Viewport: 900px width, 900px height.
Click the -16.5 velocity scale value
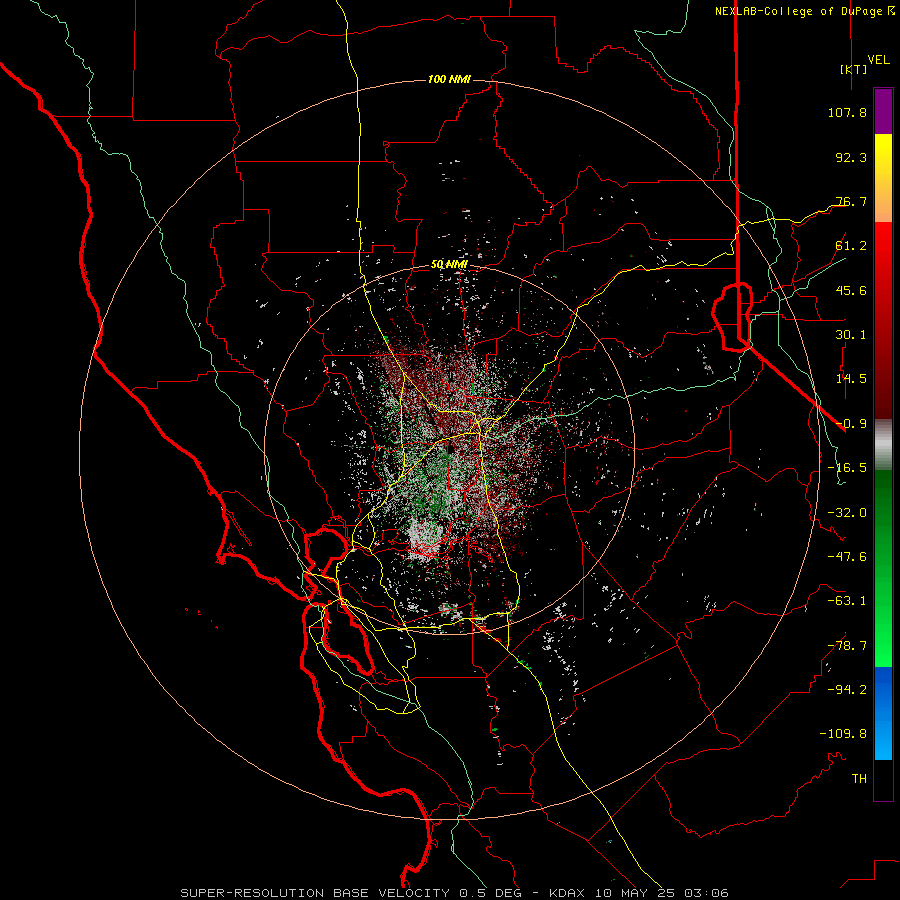tap(847, 468)
